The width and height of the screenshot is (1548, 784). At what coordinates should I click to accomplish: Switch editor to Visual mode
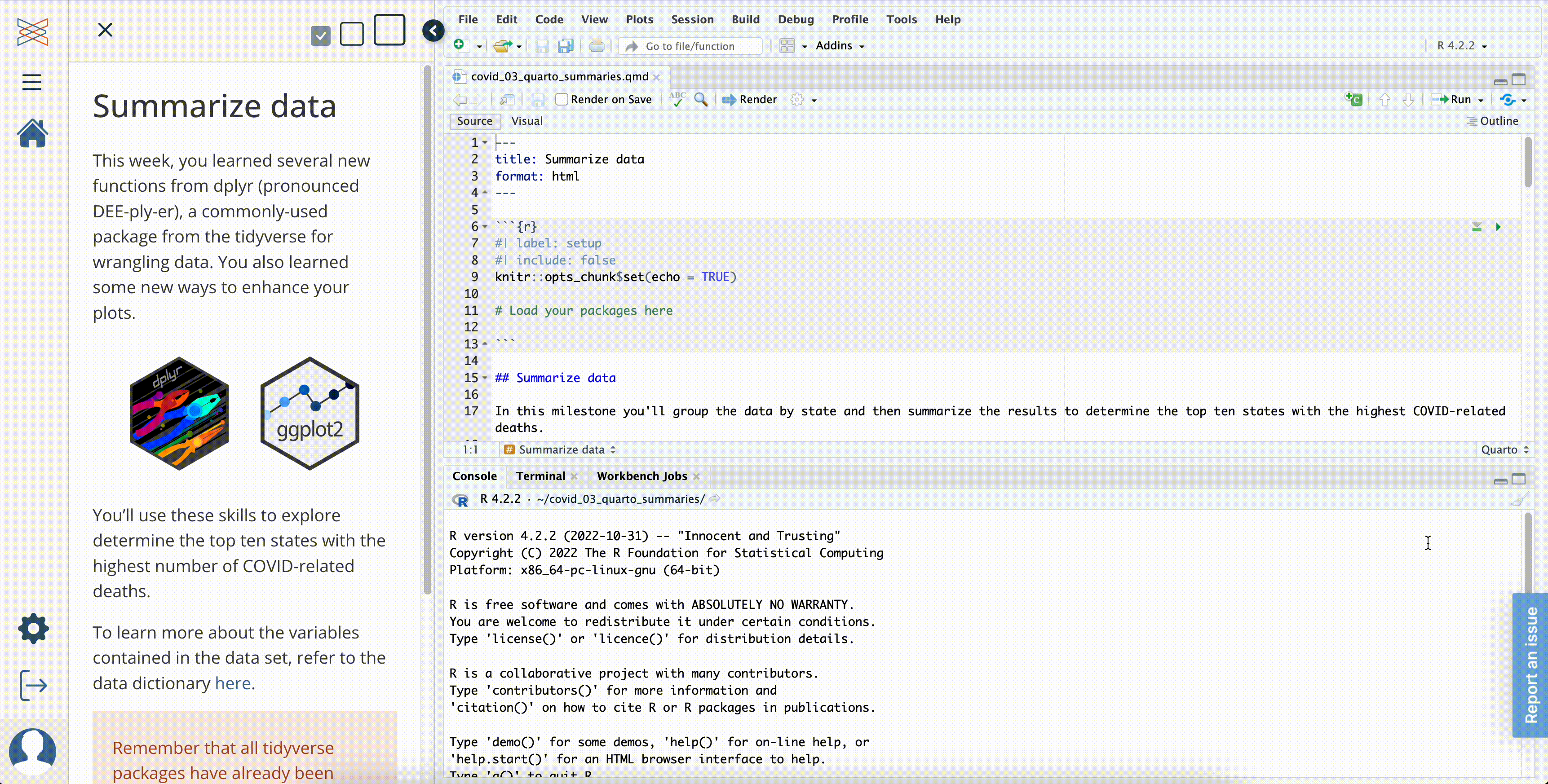click(526, 121)
